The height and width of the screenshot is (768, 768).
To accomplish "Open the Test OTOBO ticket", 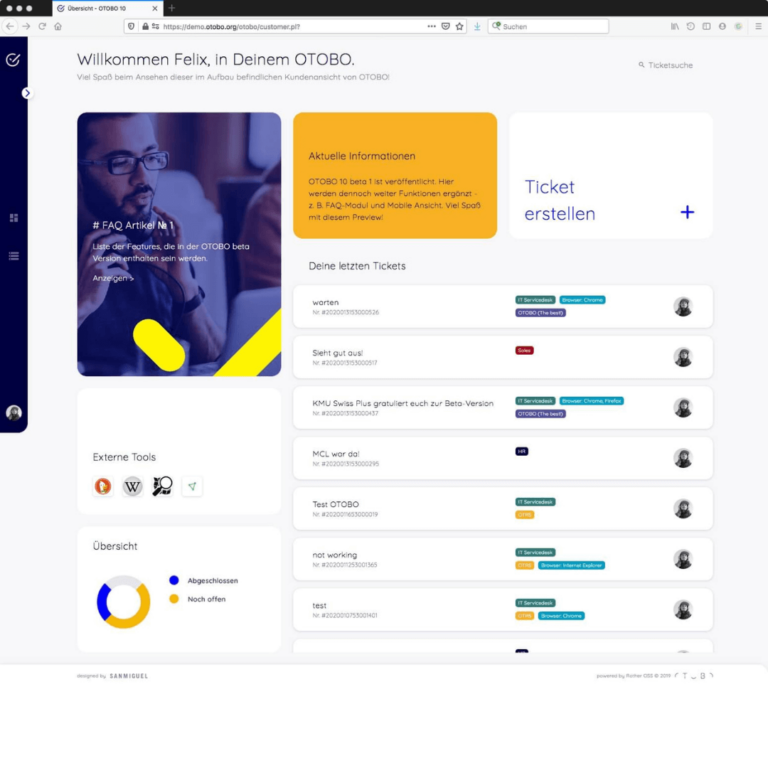I will click(503, 508).
